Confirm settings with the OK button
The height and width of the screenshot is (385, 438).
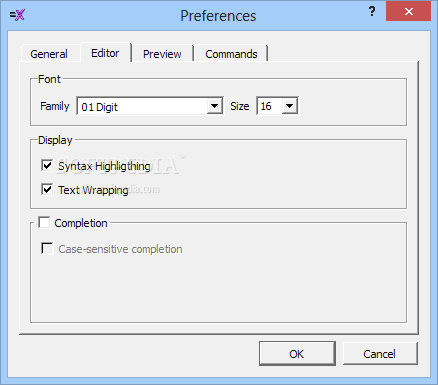[x=297, y=353]
